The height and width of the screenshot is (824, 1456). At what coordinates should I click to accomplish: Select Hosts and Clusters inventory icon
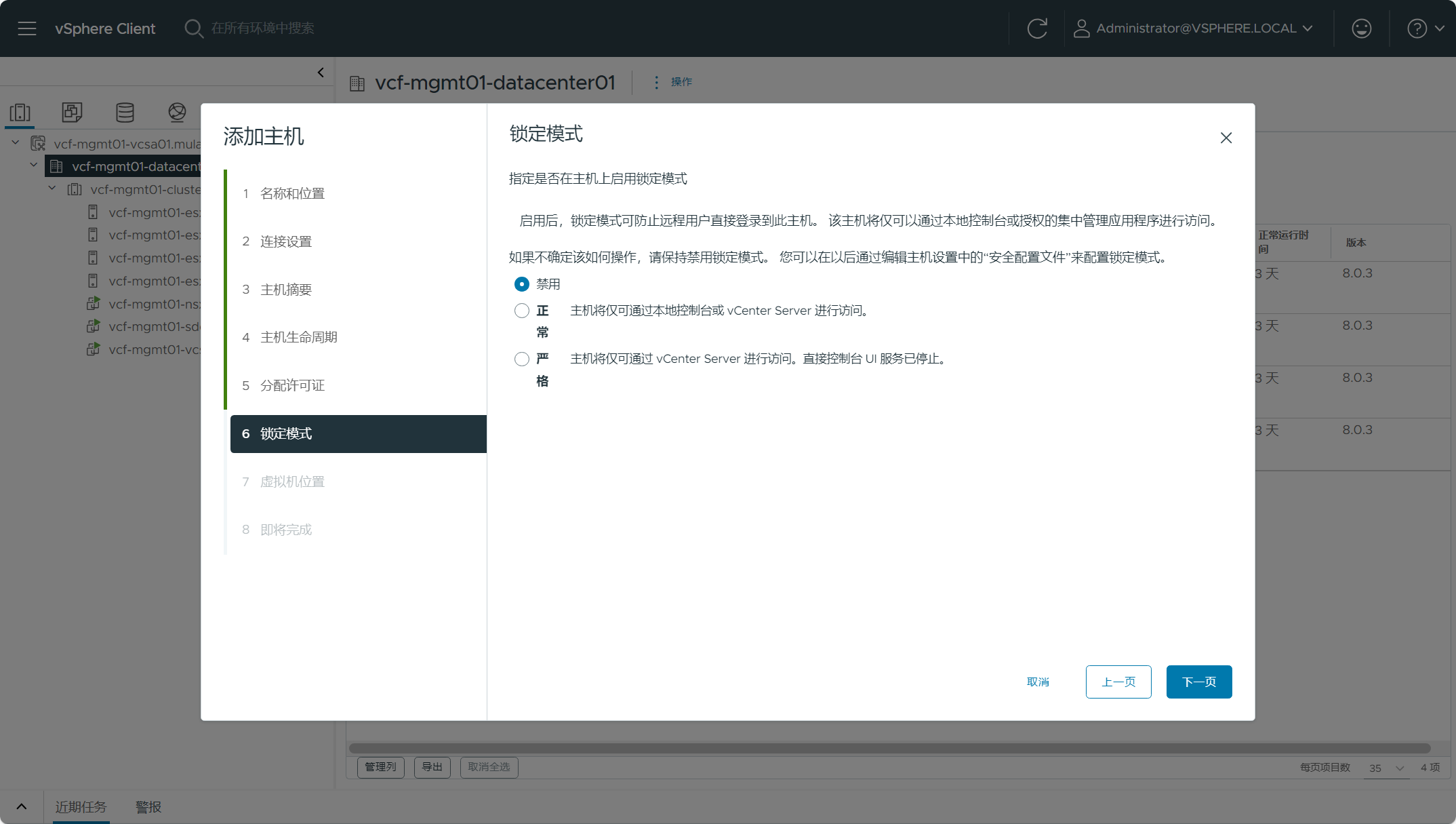(x=20, y=112)
